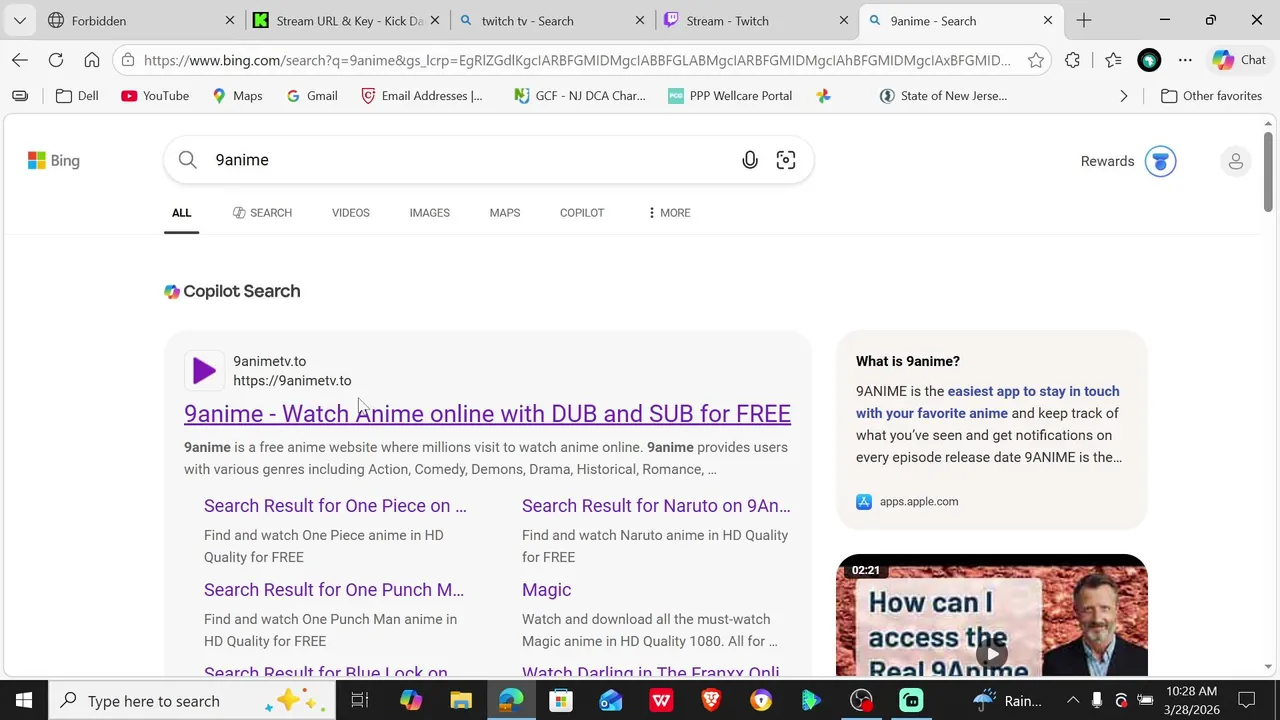Expand the MORE search categories menu
This screenshot has width=1280, height=720.
tap(669, 213)
